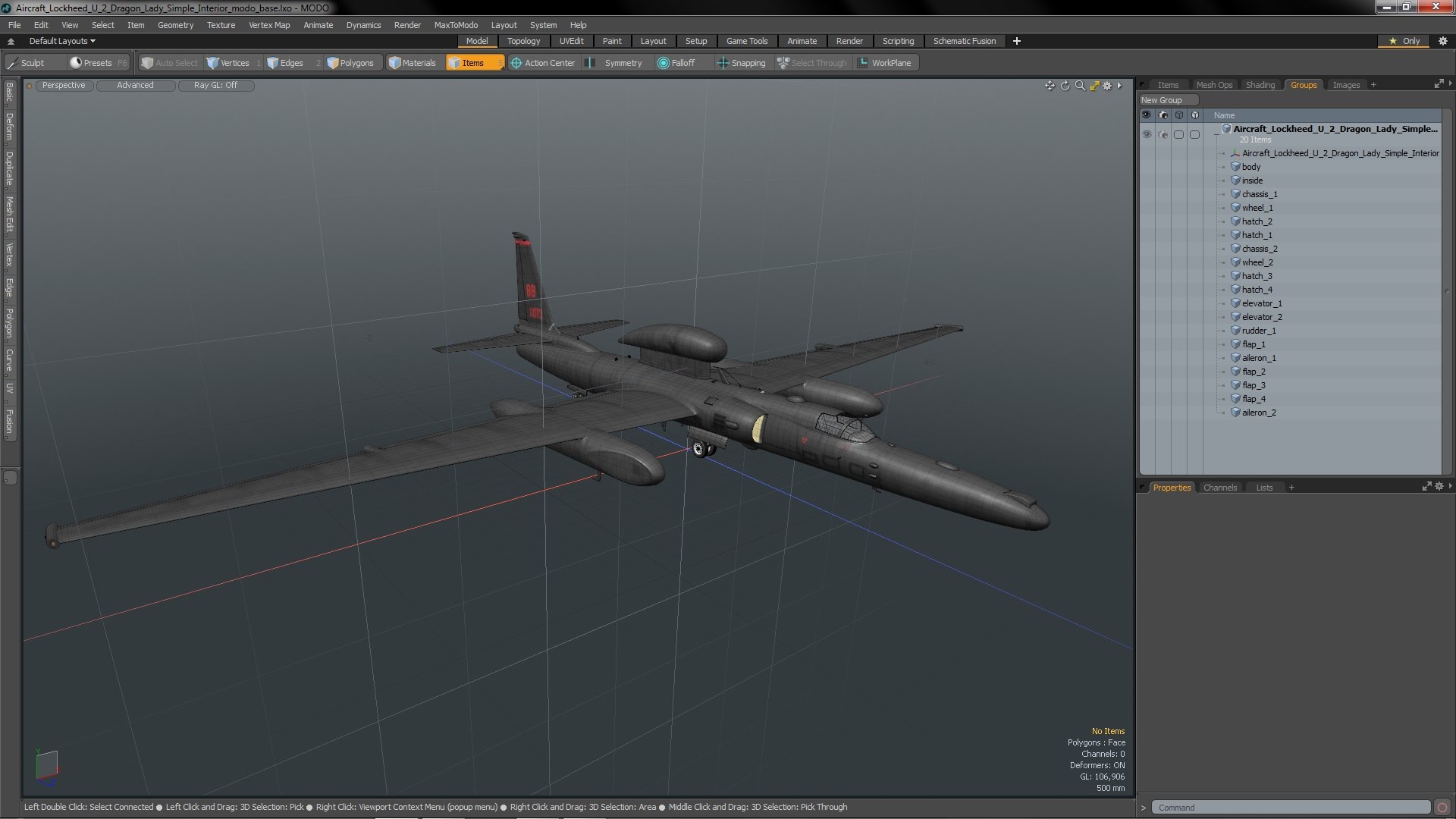Click the Materials selection mode button

coord(413,63)
